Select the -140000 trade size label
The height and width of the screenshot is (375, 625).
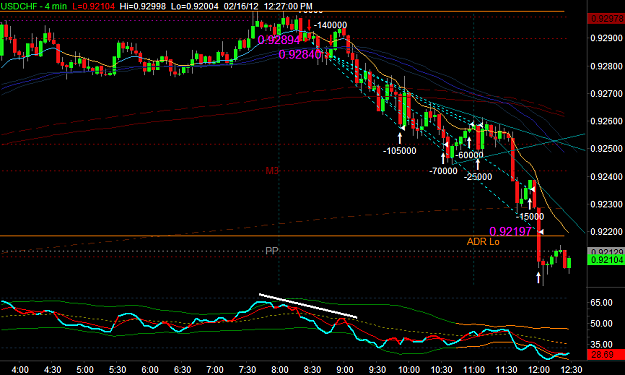(330, 25)
